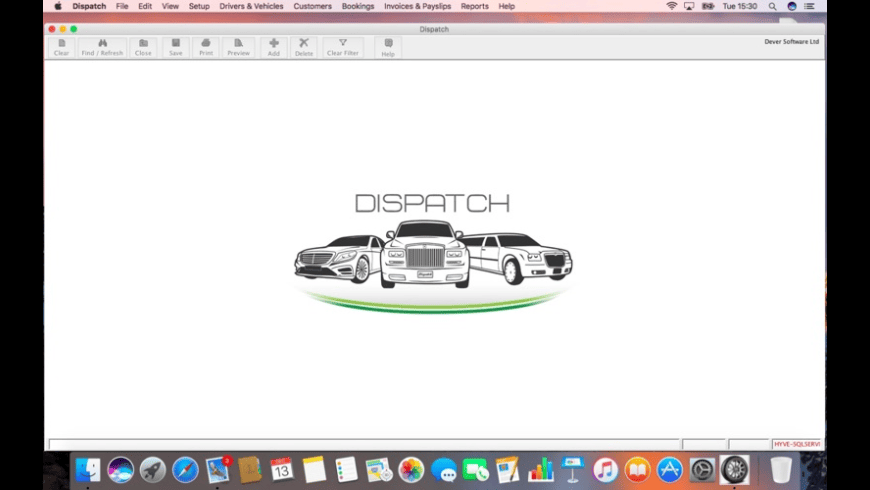Open the Help menu in menu bar

click(507, 6)
